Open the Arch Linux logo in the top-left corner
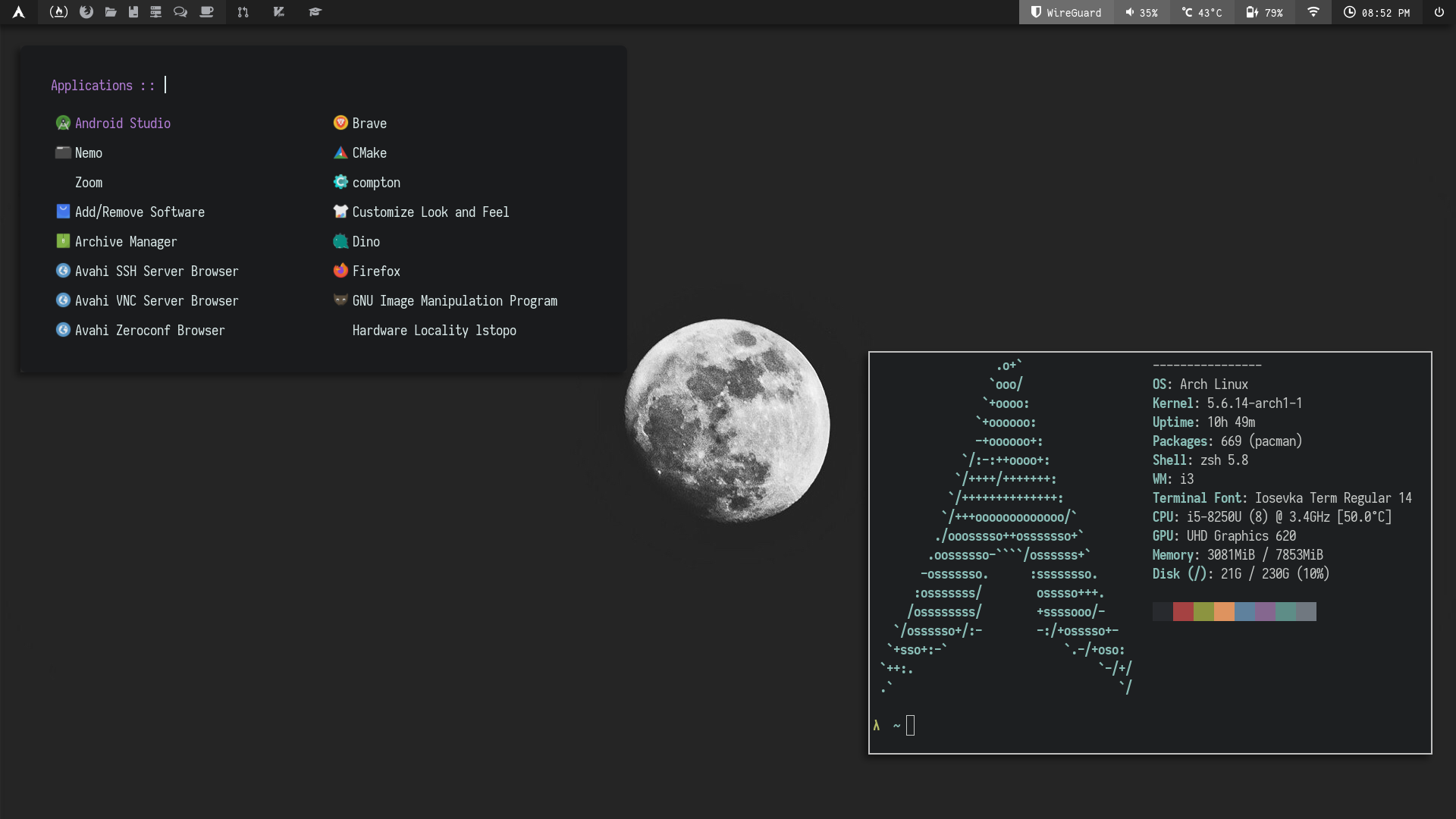 coord(18,12)
